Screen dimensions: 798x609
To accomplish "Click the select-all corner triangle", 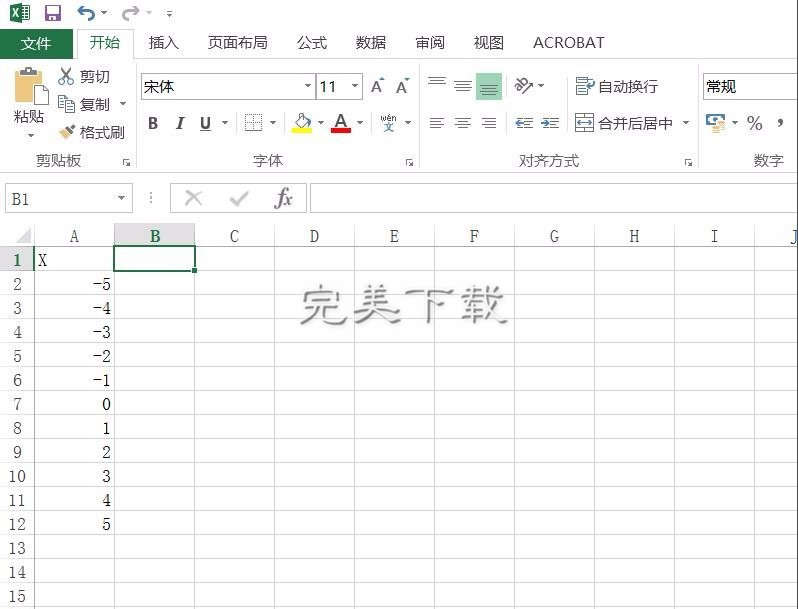I will coord(23,235).
